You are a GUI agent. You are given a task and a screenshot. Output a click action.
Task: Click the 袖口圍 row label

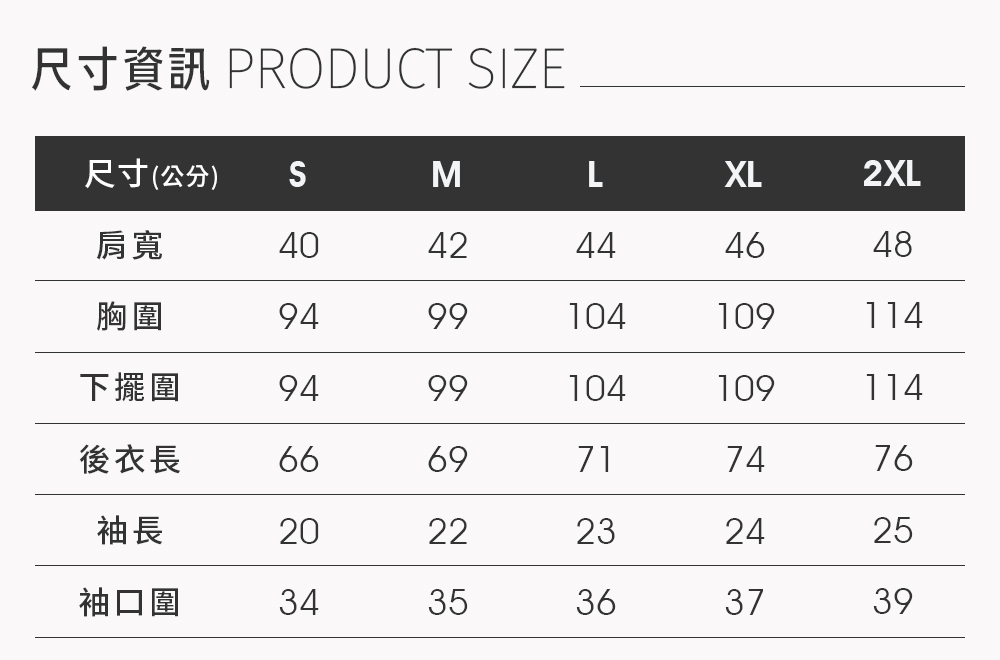[130, 602]
